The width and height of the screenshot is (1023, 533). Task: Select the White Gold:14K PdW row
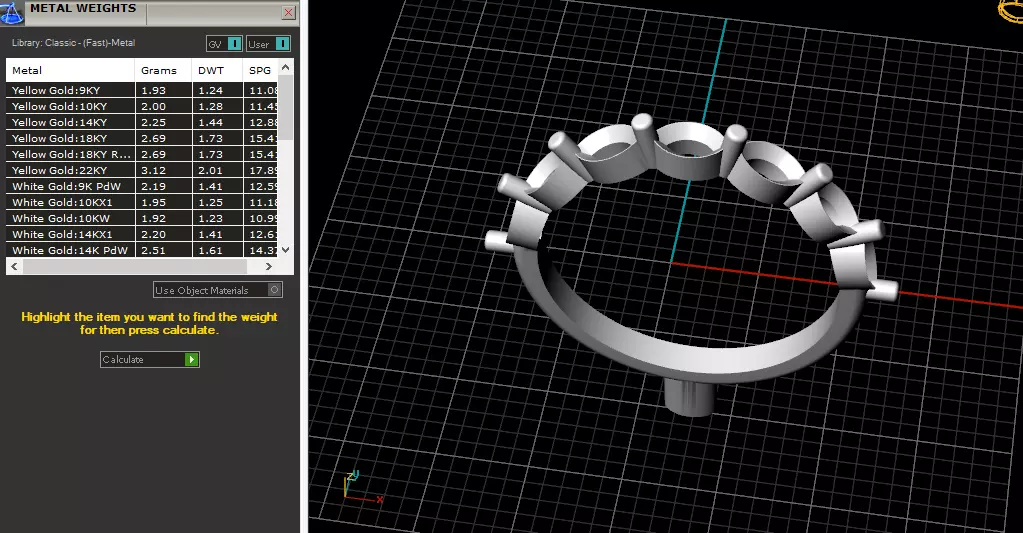(x=142, y=250)
